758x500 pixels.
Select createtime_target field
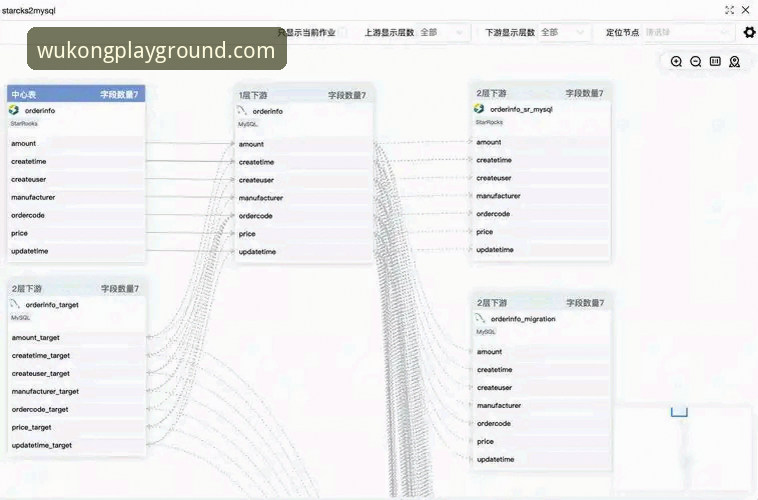[76, 355]
